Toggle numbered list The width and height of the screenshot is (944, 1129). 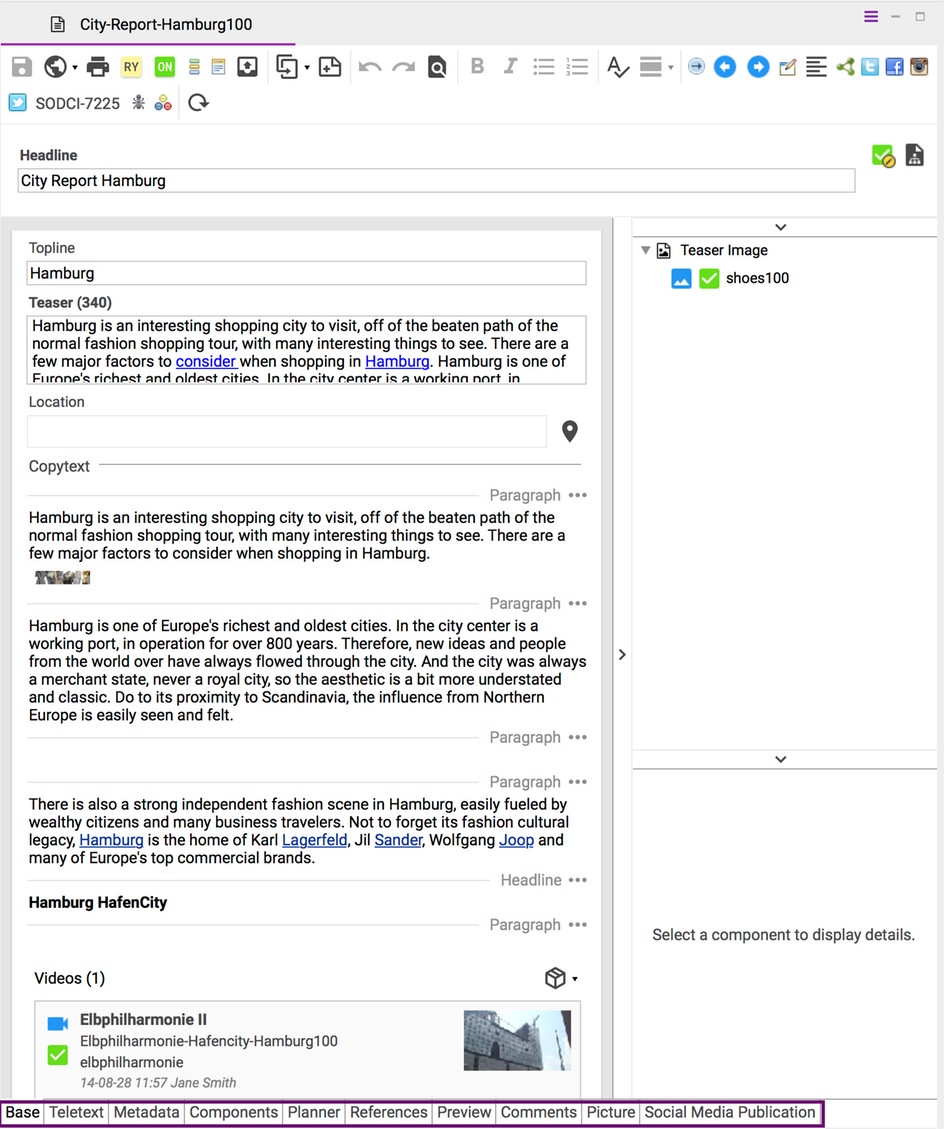coord(577,67)
